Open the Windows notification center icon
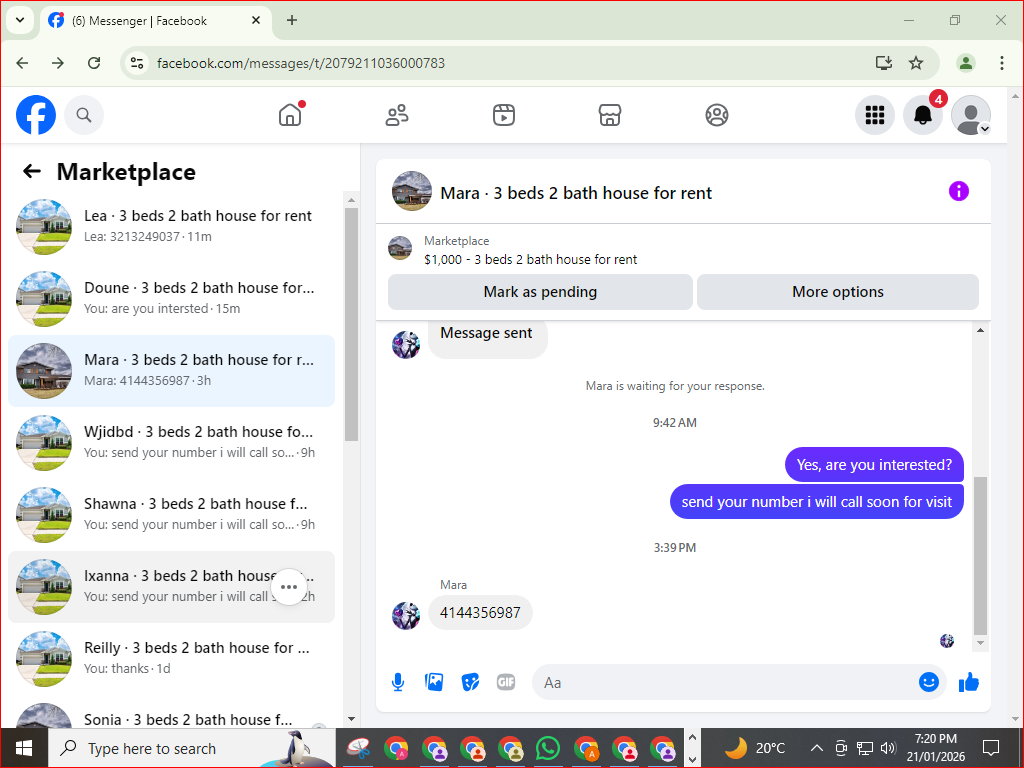The width and height of the screenshot is (1024, 768). coord(991,748)
